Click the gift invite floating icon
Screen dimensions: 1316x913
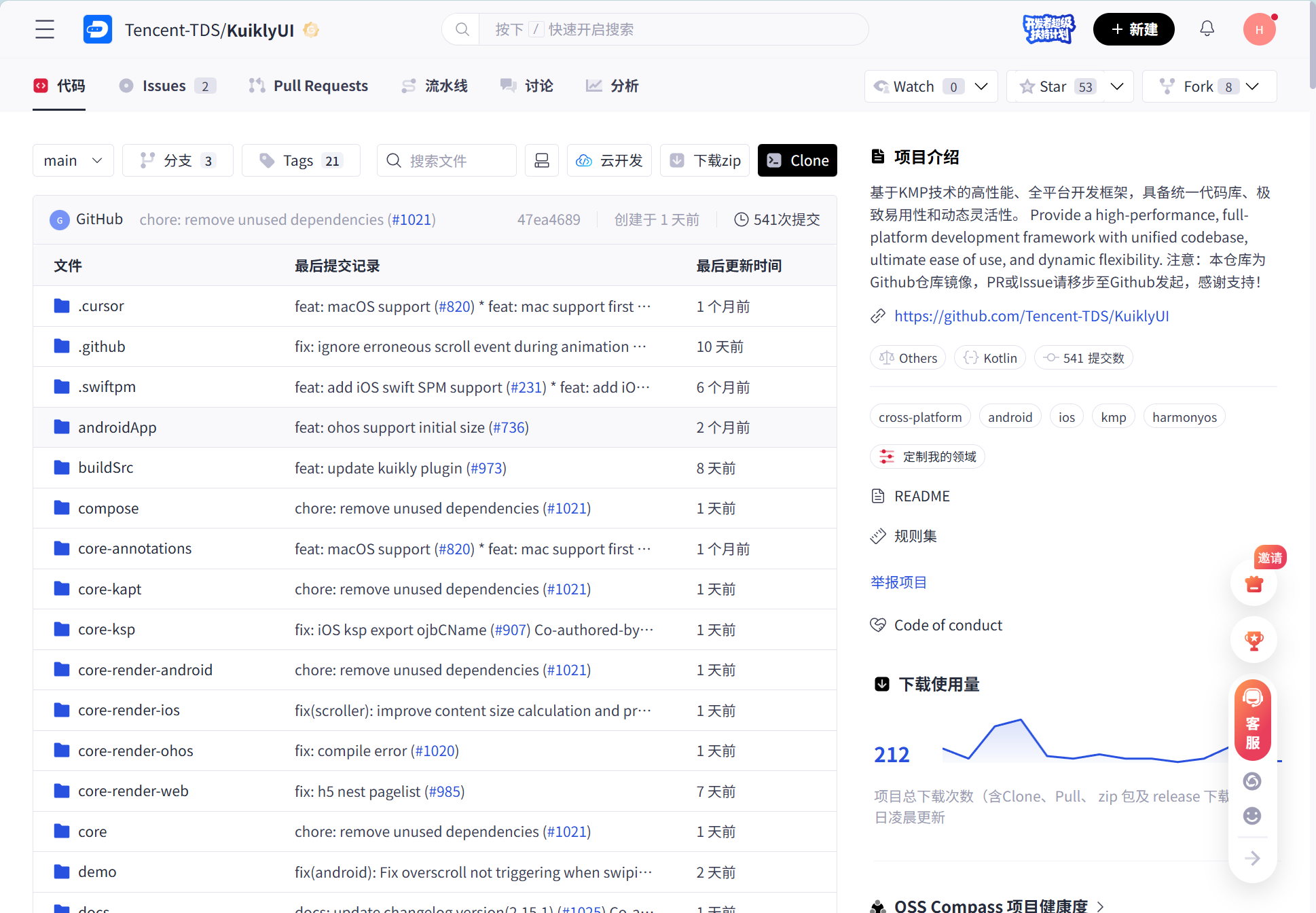tap(1254, 583)
